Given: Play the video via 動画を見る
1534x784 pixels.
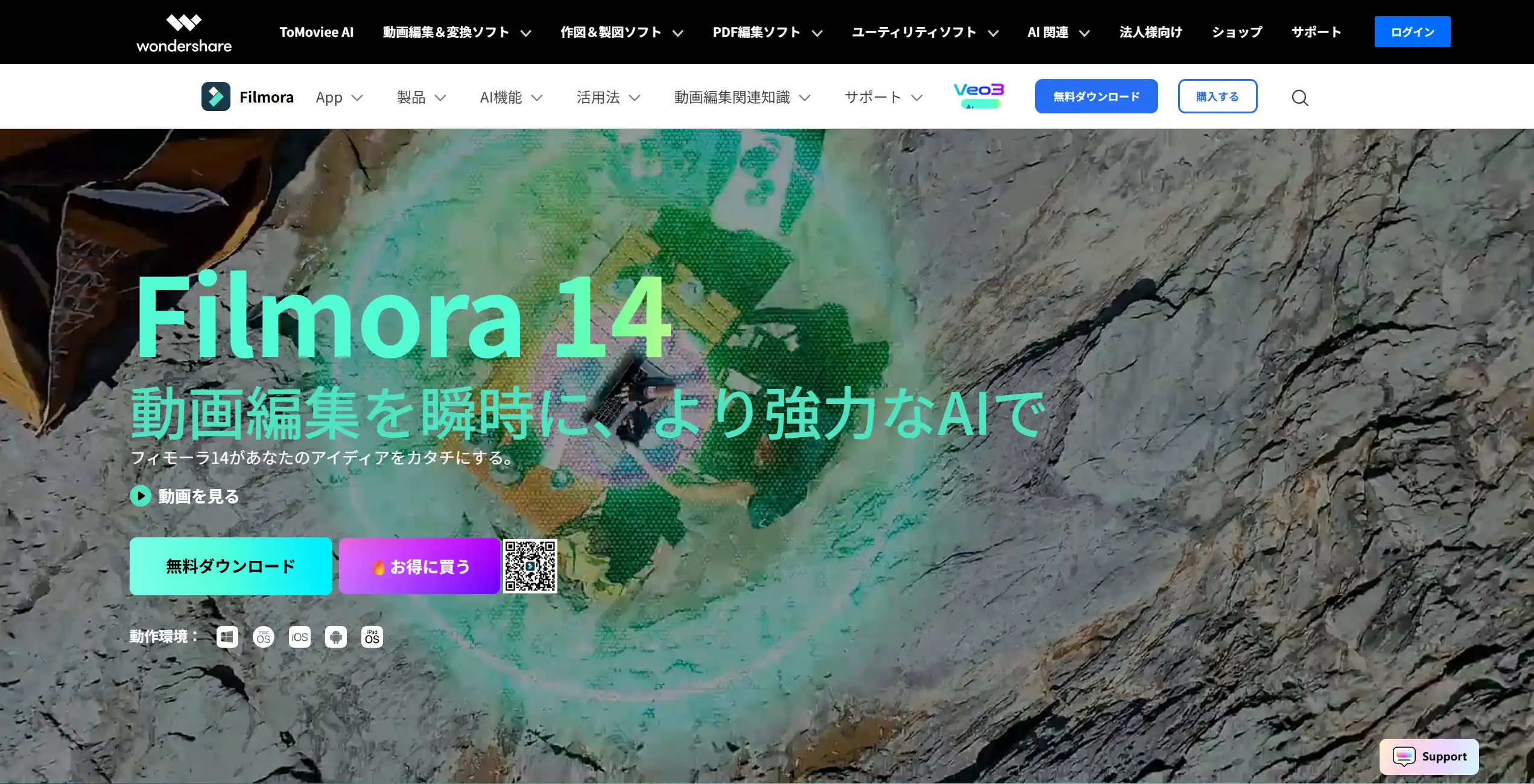Looking at the screenshot, I should [x=185, y=496].
